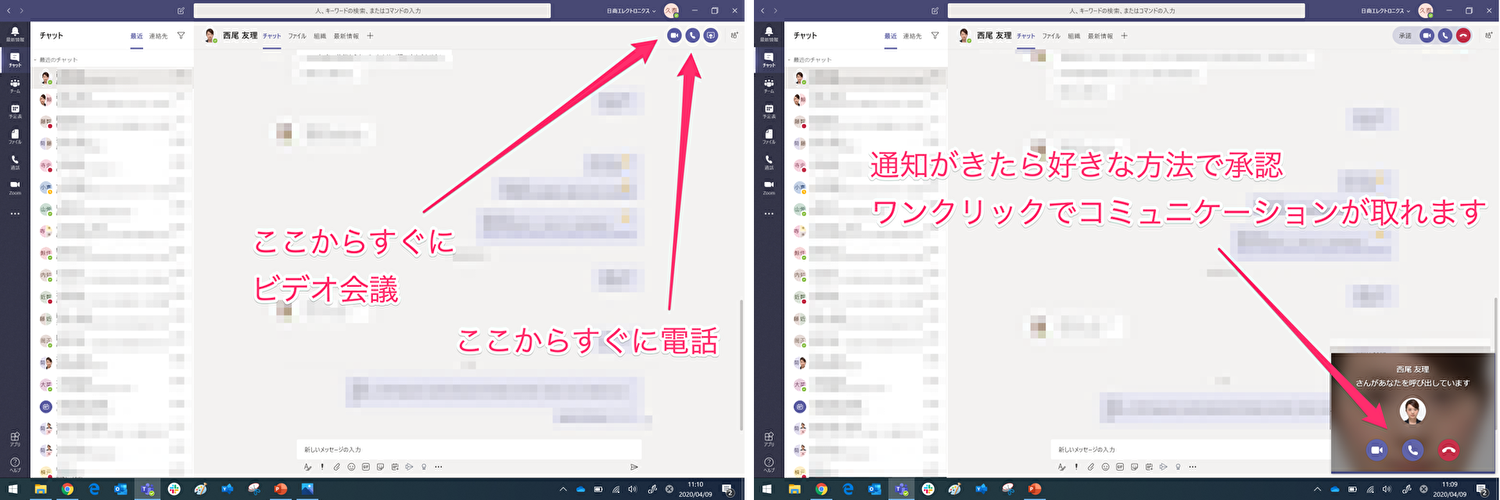Accept call with video in right window popup
The height and width of the screenshot is (500, 1500).
pyautogui.click(x=1377, y=450)
